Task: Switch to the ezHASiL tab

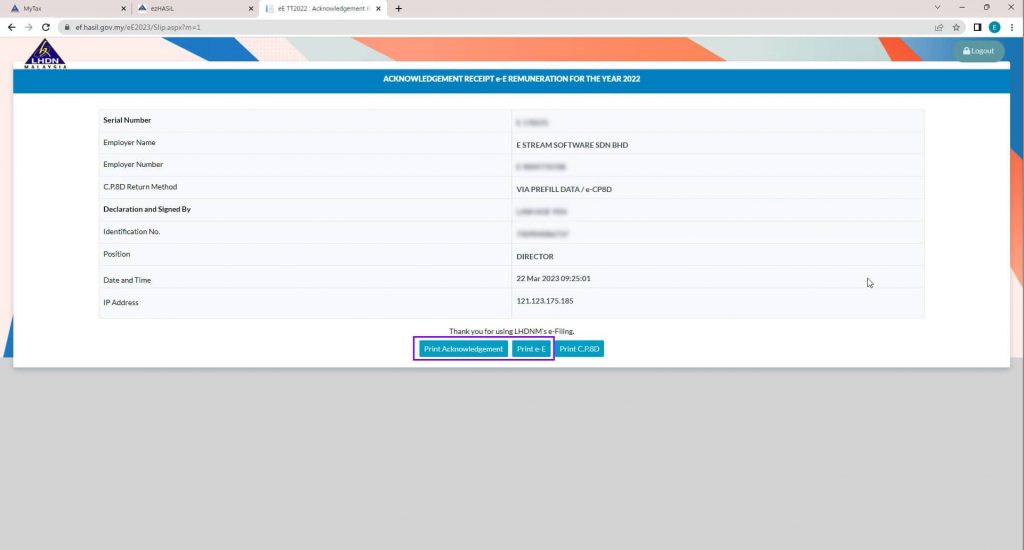Action: 190,8
